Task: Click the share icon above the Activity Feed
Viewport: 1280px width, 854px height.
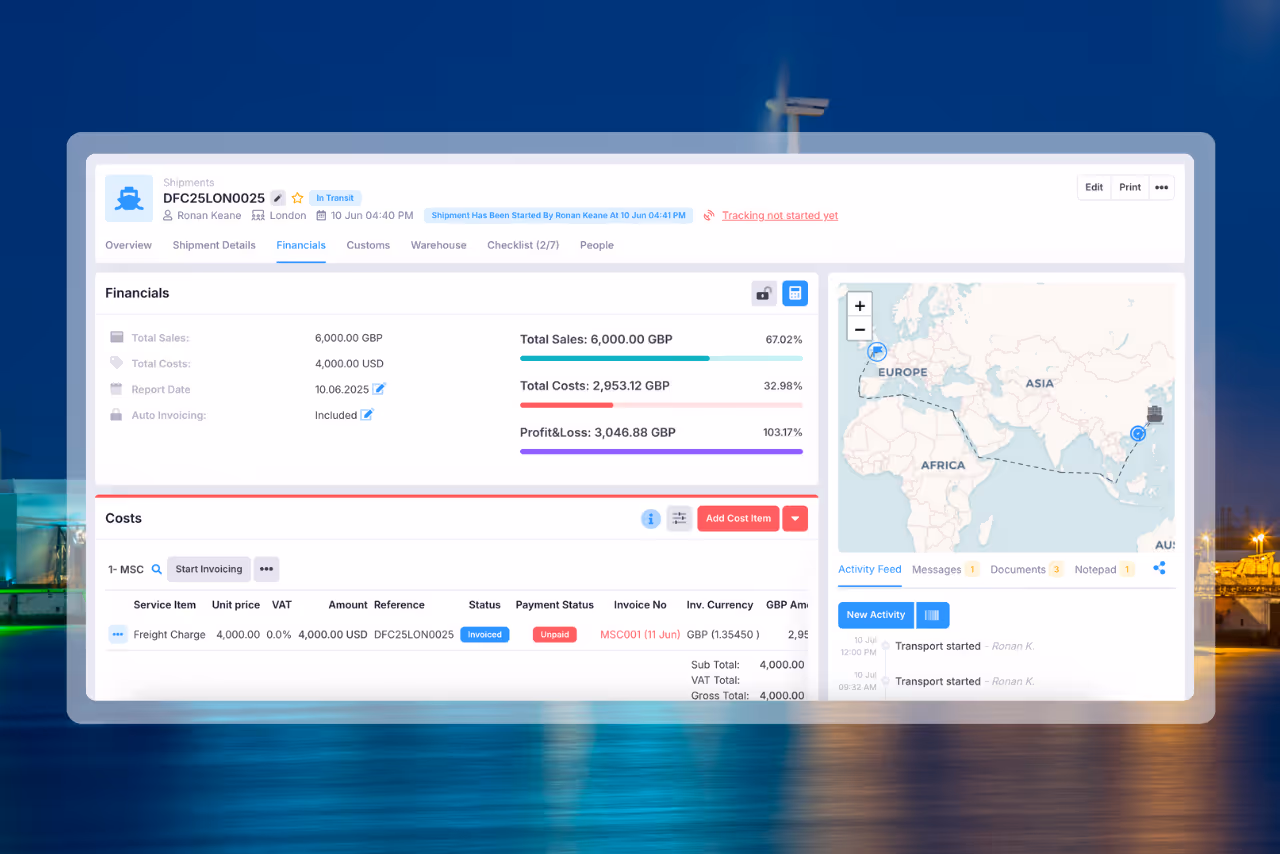Action: (1159, 567)
